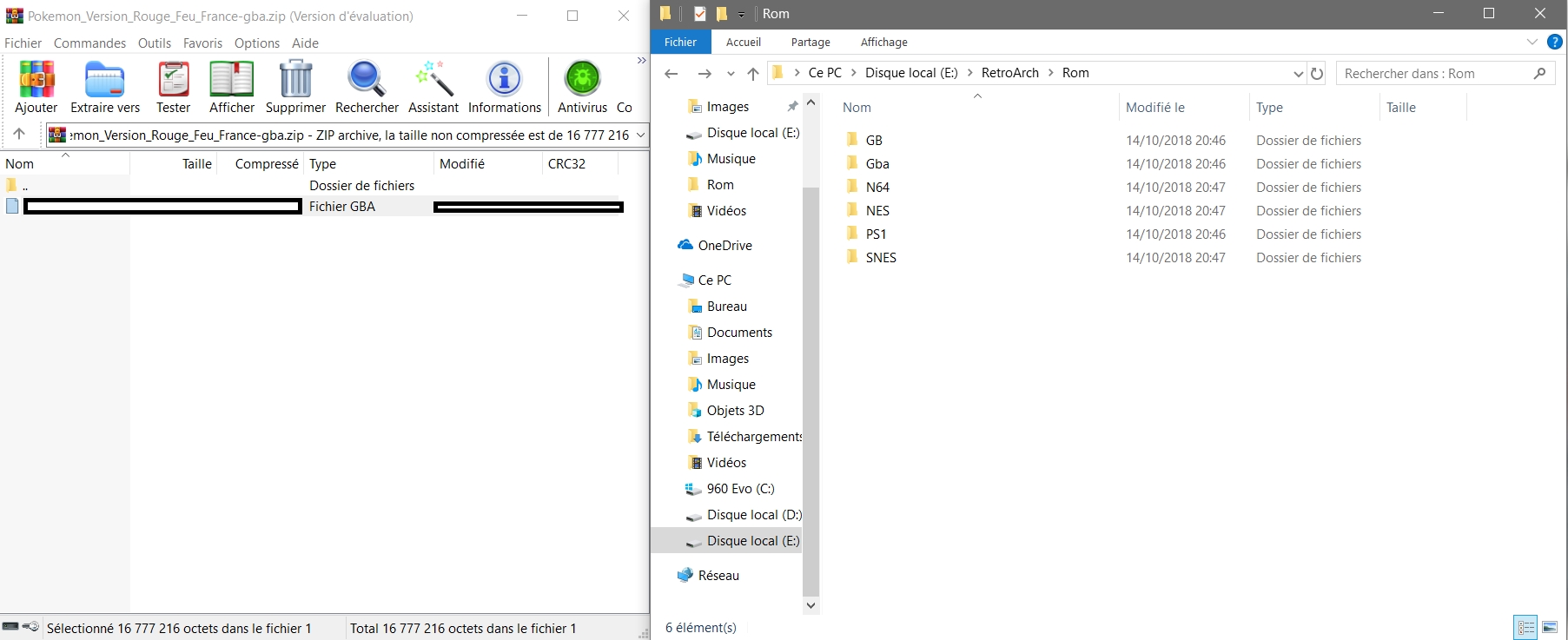1568x640 pixels.
Task: Click the Extraire vers toolbar icon
Action: coord(105,79)
